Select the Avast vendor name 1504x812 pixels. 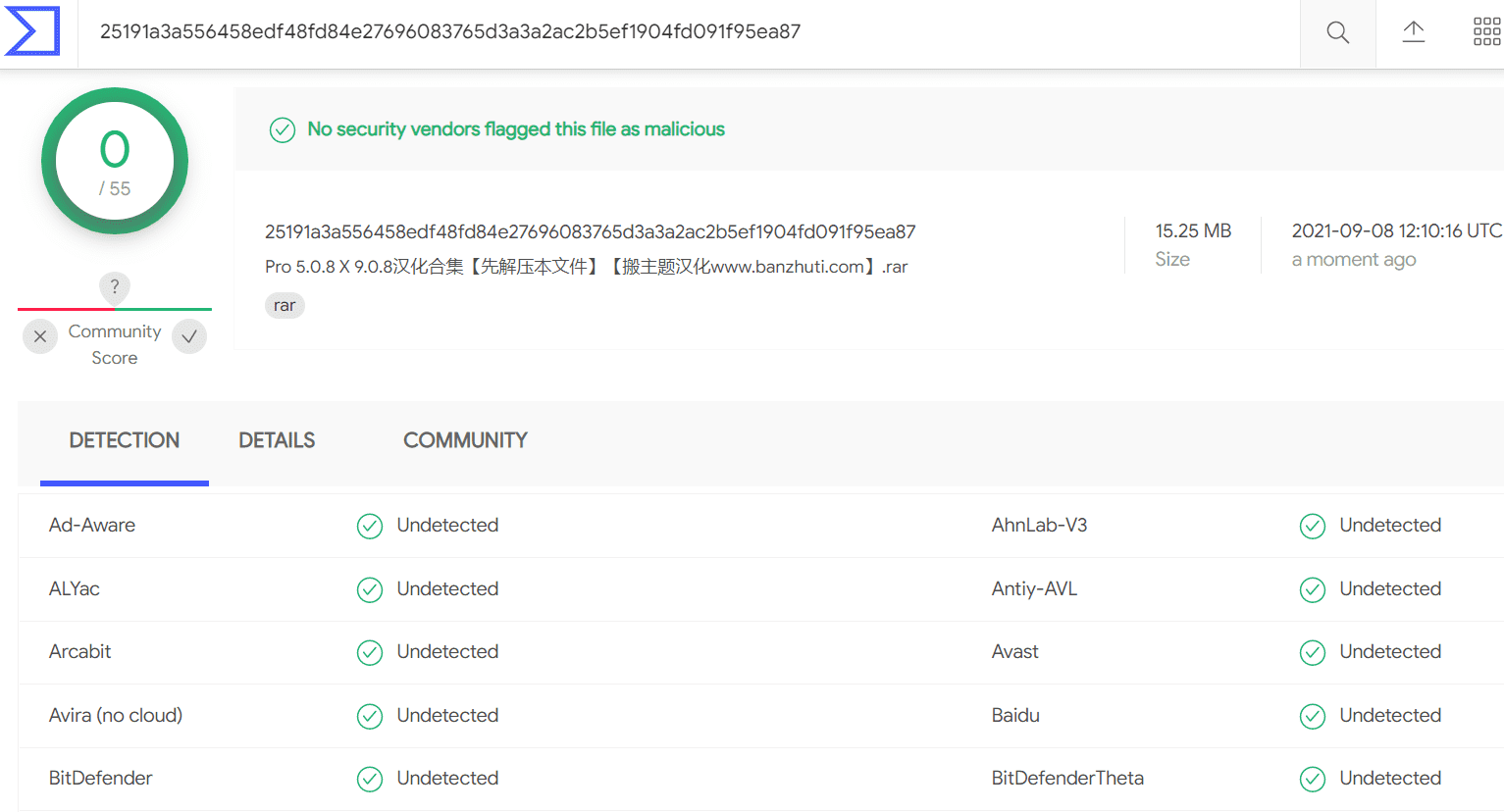pyautogui.click(x=1015, y=651)
